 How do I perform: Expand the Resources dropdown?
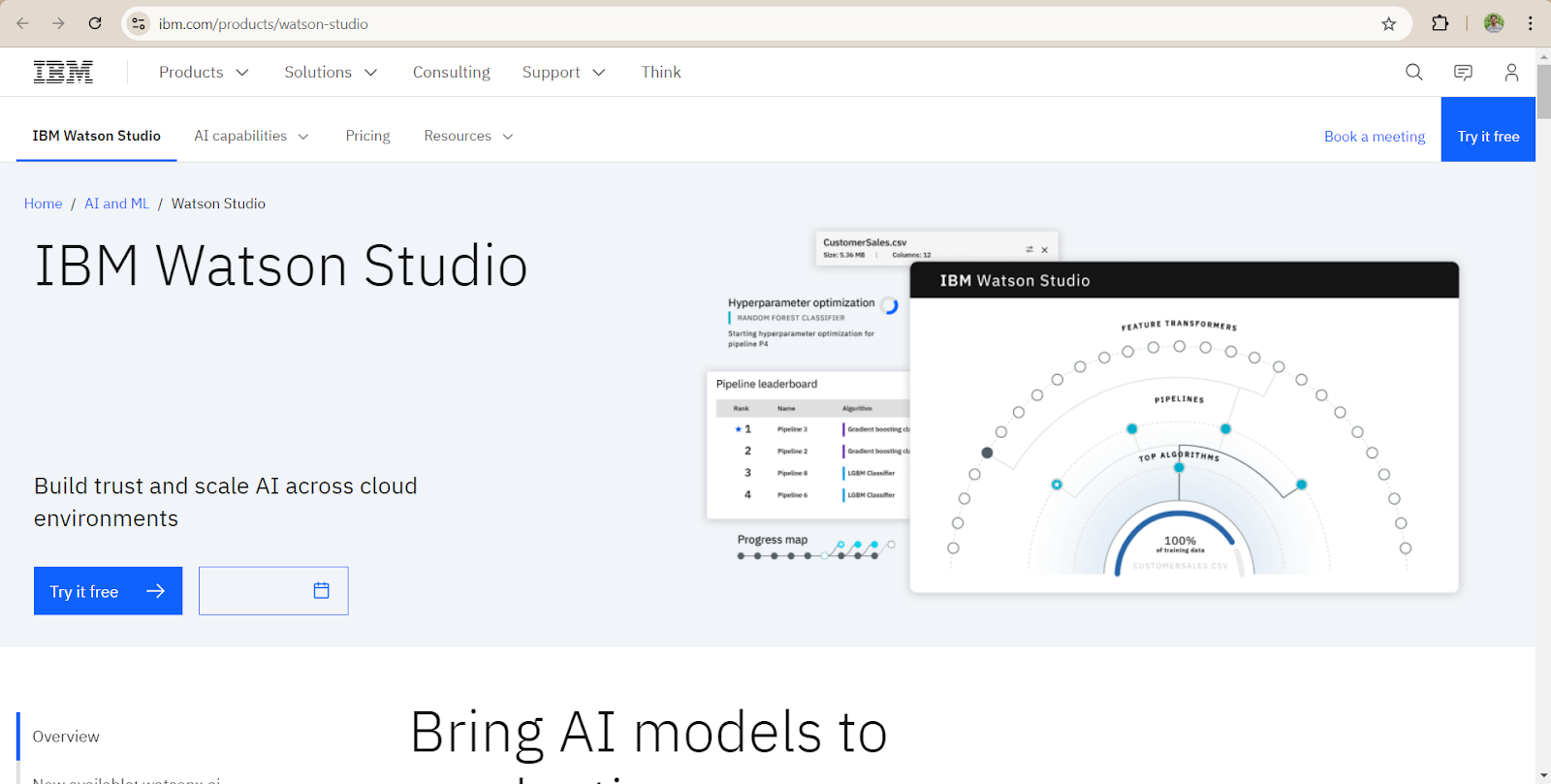468,136
